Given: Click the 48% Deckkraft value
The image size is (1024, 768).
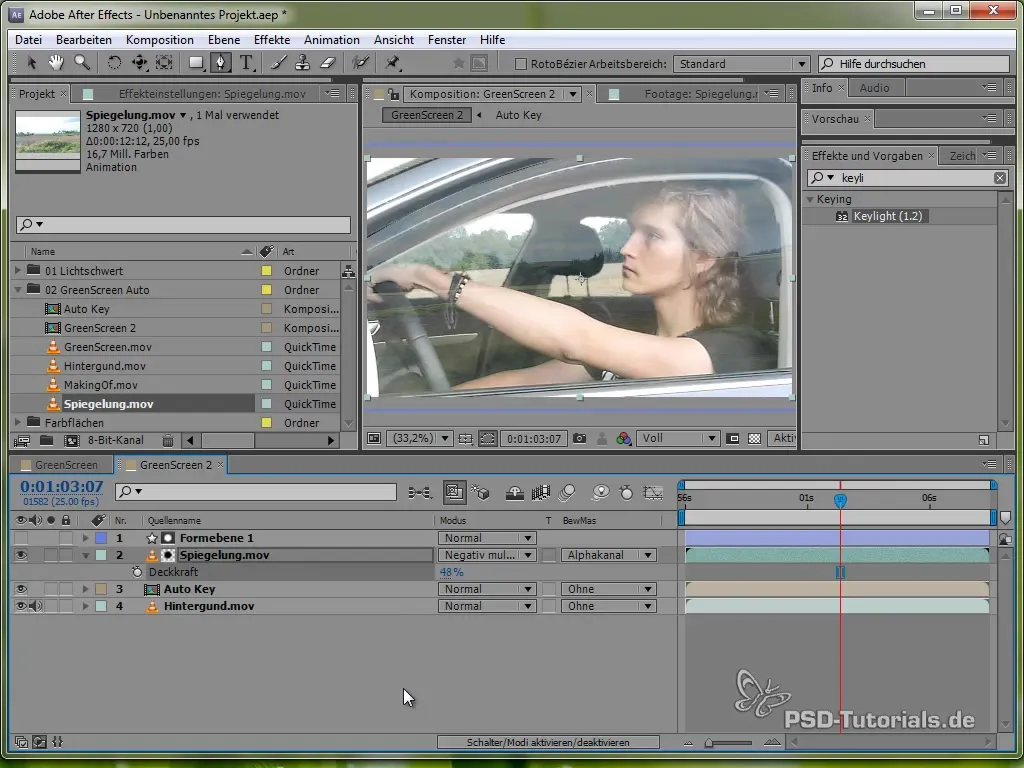Looking at the screenshot, I should [451, 572].
